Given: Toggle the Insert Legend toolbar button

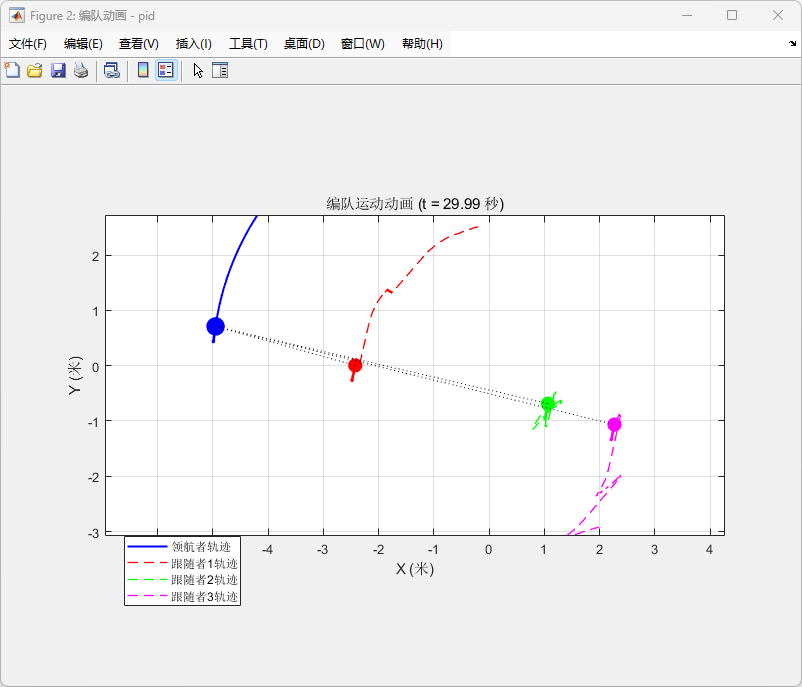Looking at the screenshot, I should tap(166, 70).
